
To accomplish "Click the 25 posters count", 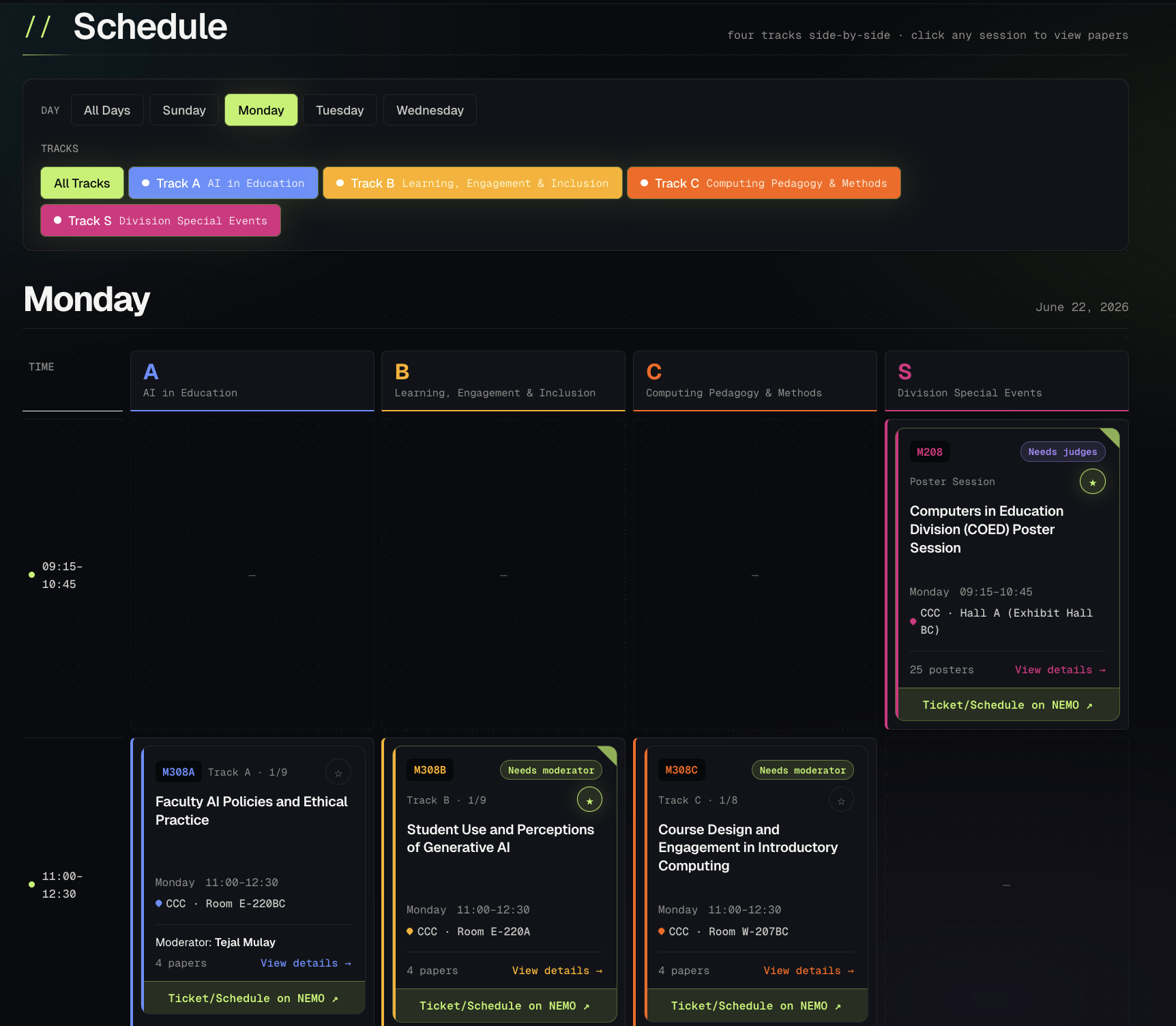I will click(x=941, y=670).
